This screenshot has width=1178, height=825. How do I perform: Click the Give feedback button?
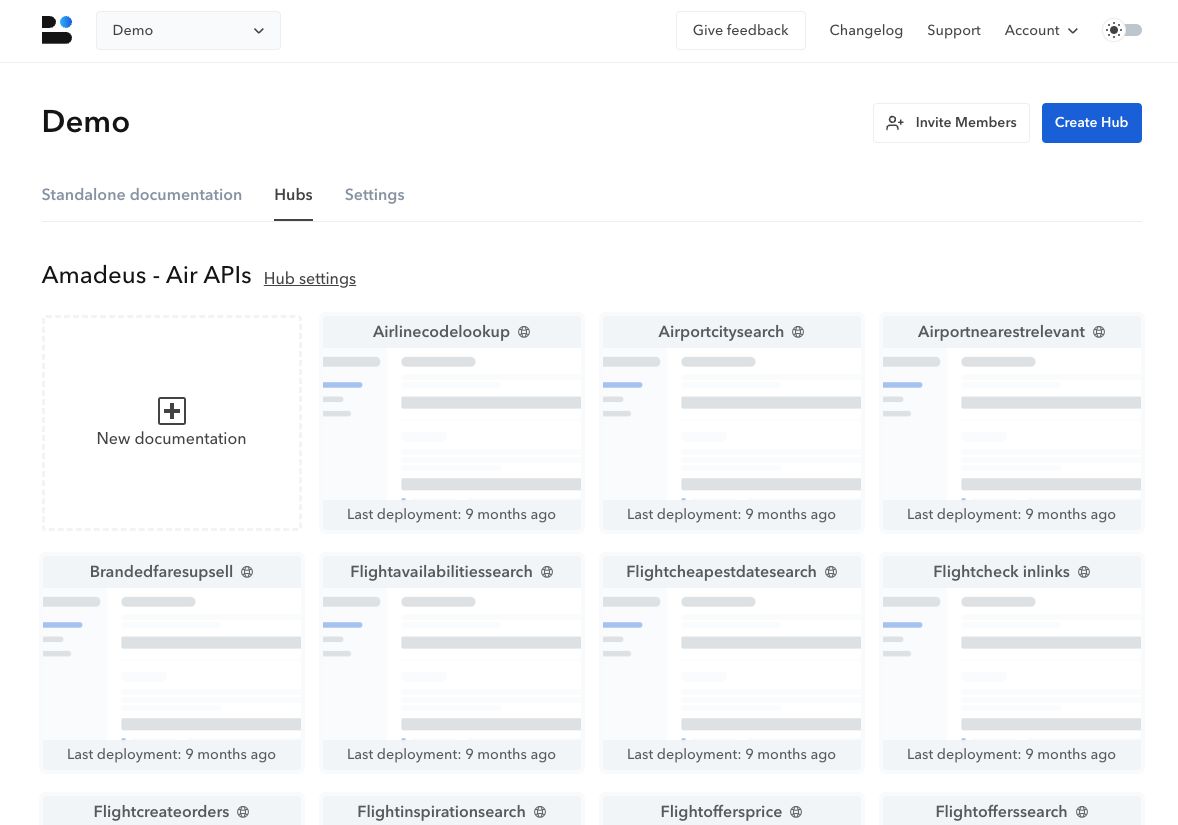(x=740, y=30)
